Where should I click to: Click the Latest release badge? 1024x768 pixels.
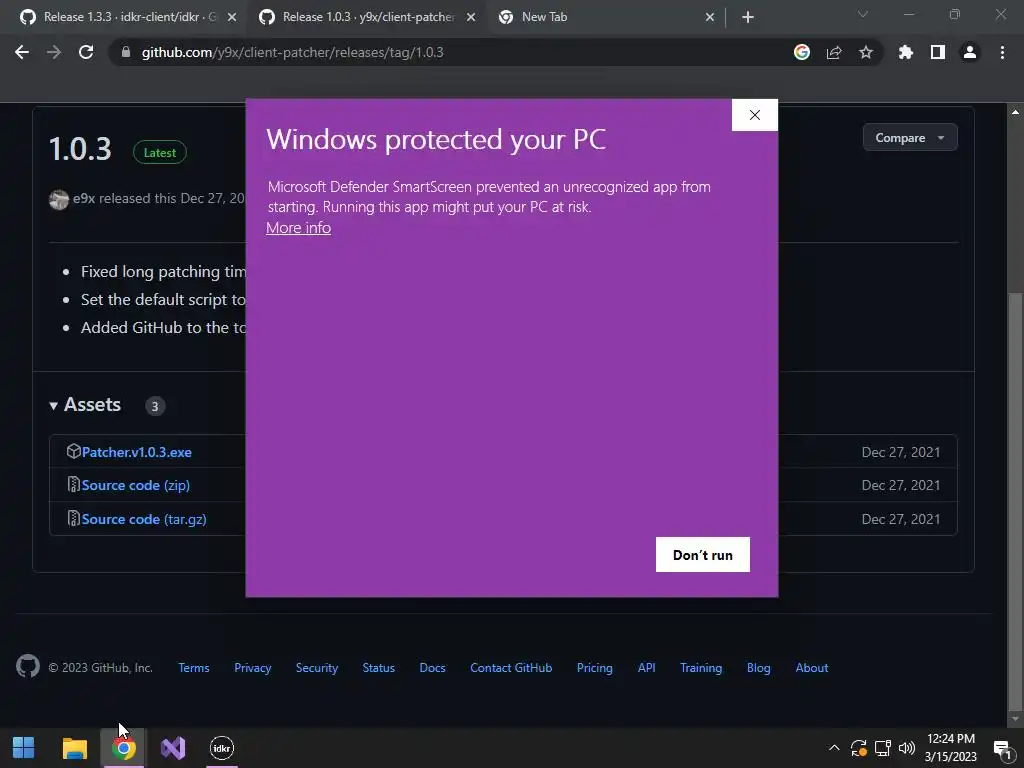pyautogui.click(x=159, y=152)
